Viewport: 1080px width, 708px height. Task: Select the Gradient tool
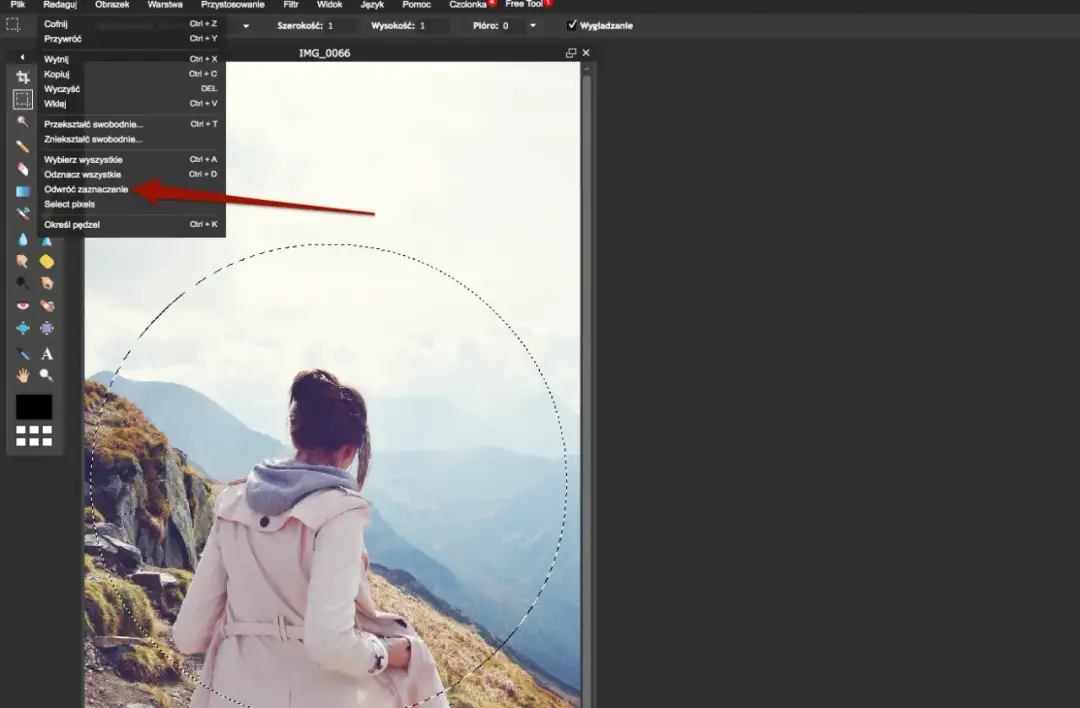click(x=23, y=191)
